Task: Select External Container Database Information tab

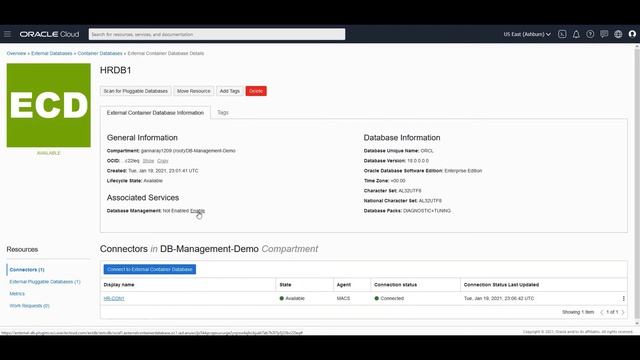Action: pyautogui.click(x=155, y=113)
